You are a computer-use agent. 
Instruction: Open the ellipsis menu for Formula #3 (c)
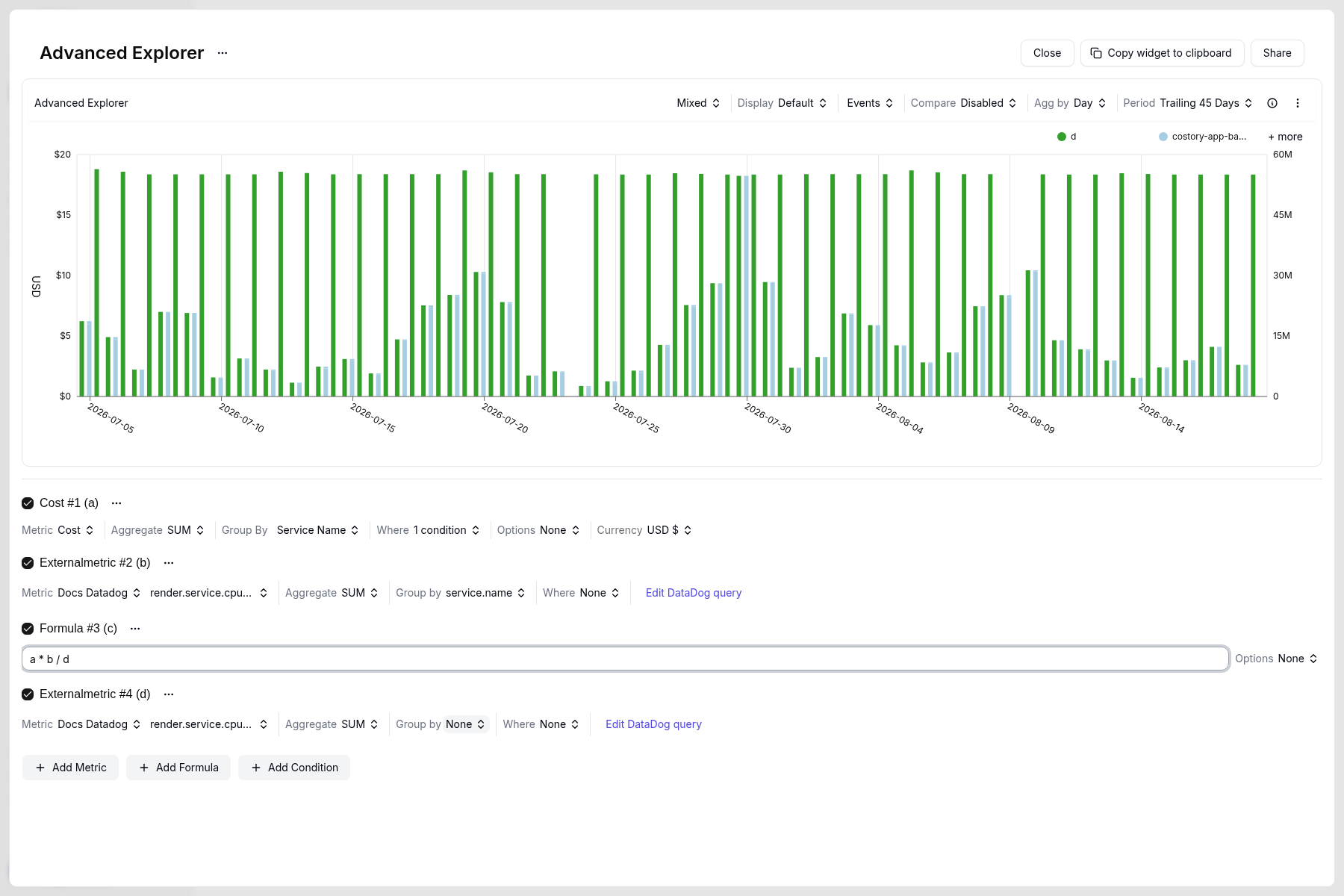point(135,629)
